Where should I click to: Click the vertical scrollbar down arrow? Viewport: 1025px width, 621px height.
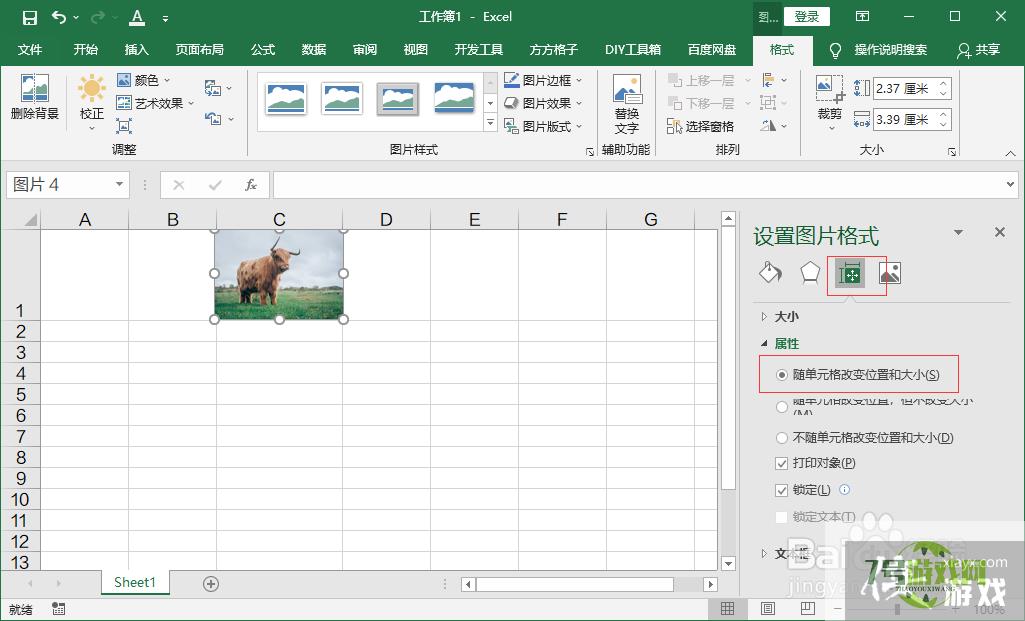(728, 563)
